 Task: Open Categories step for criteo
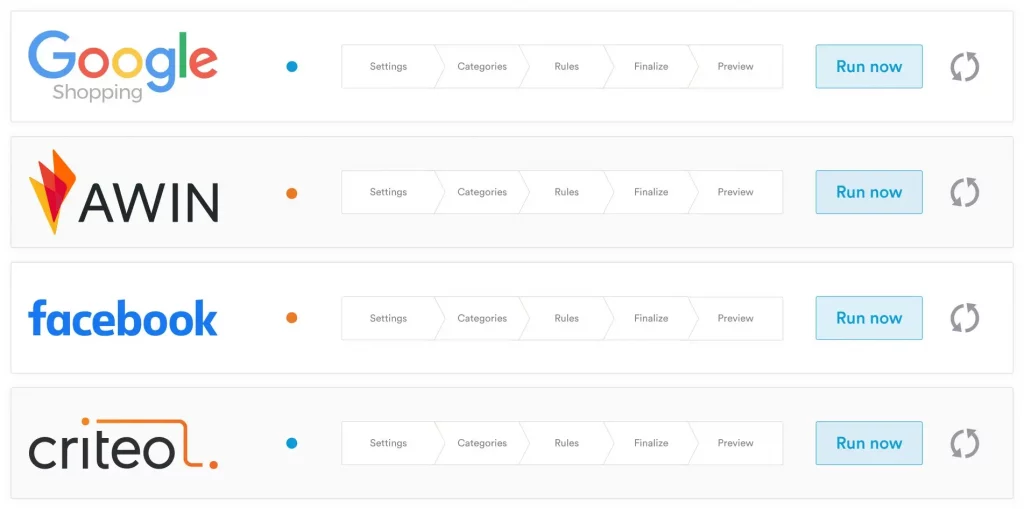[482, 443]
